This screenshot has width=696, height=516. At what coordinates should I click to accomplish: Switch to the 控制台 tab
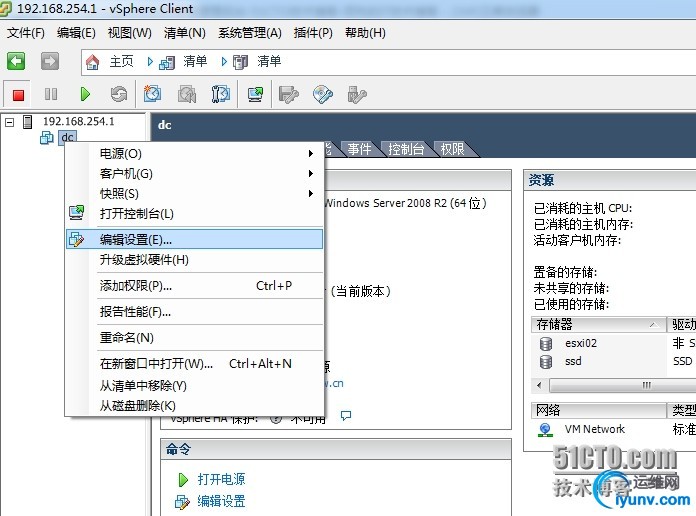pos(406,149)
